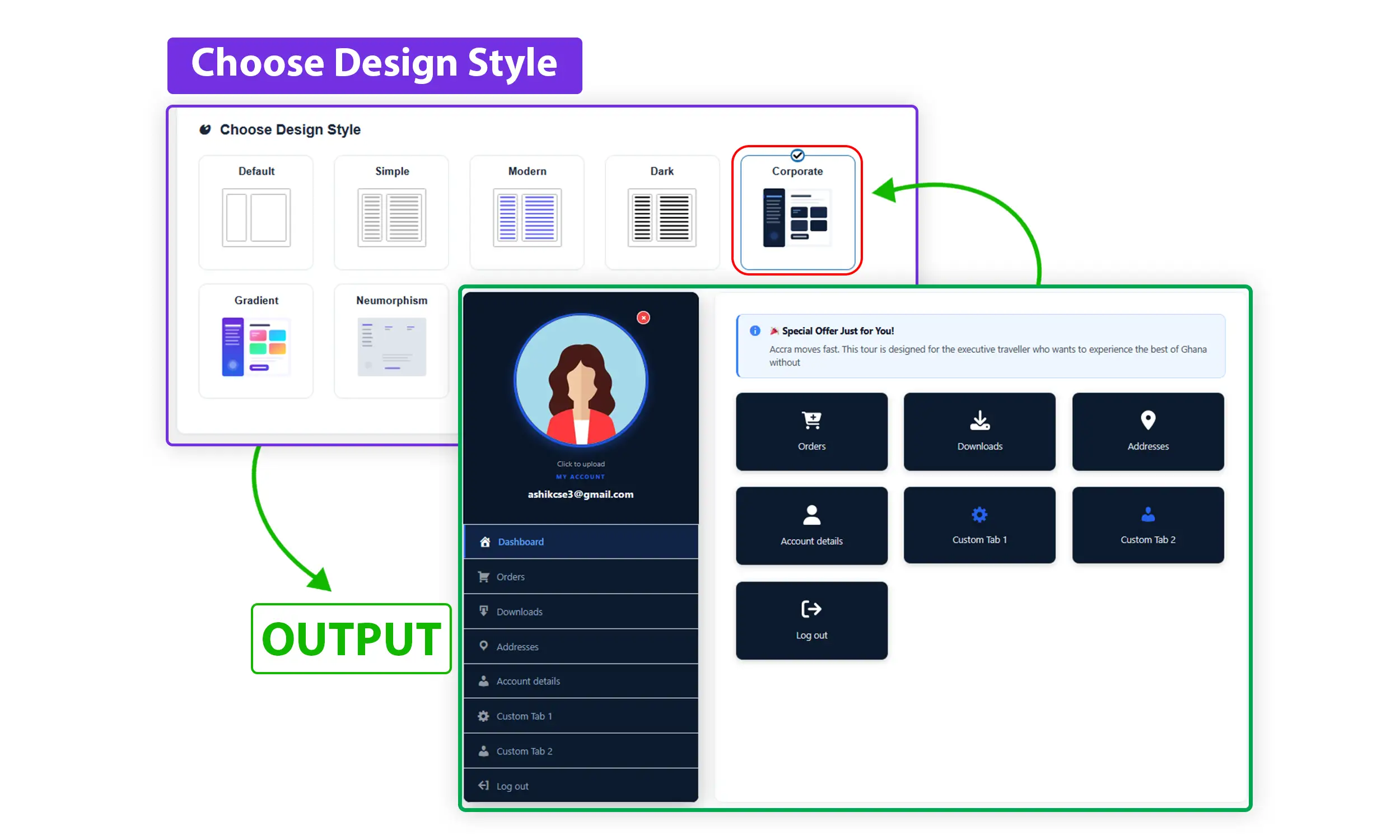1400x840 pixels.
Task: Open the Orders dashboard tile
Action: coord(811,431)
